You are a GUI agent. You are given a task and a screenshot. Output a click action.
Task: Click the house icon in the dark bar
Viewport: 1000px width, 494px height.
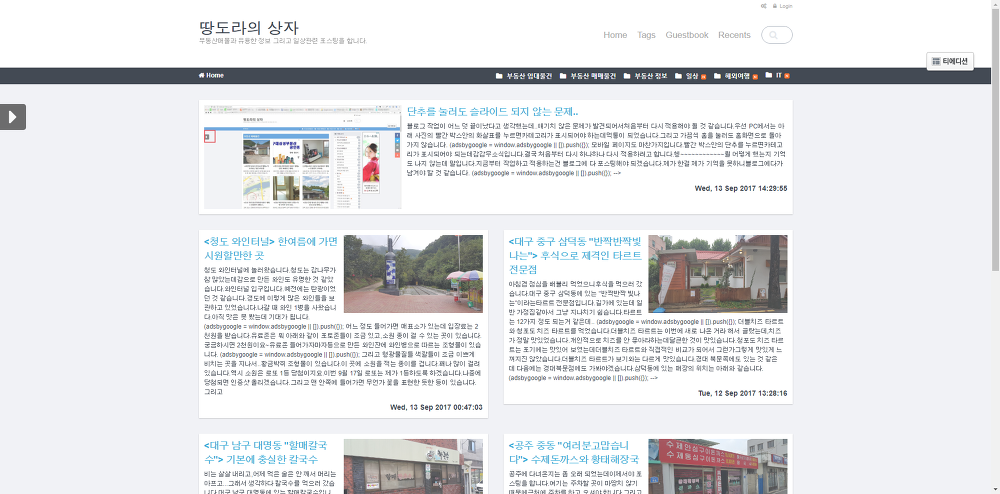[x=202, y=75]
